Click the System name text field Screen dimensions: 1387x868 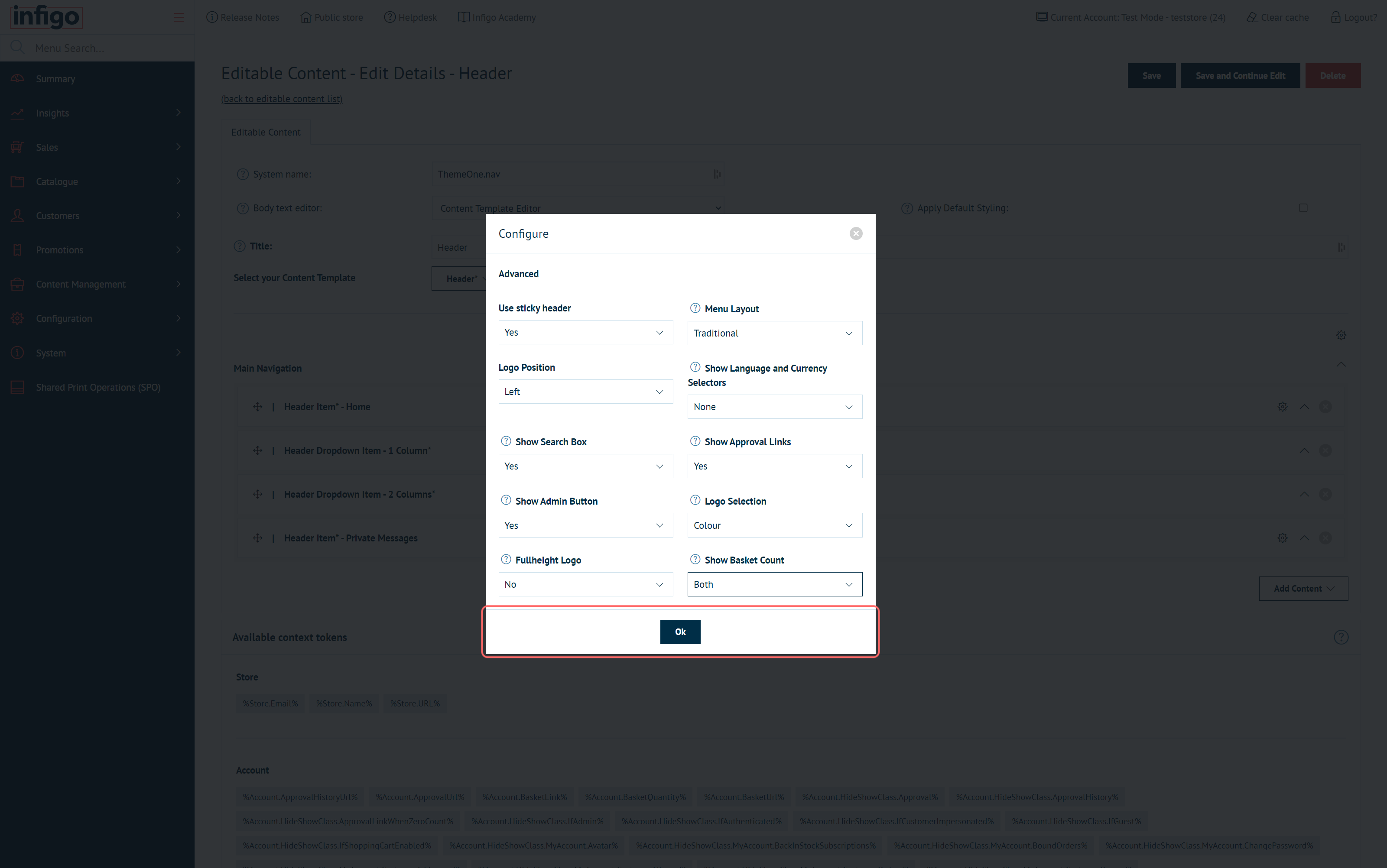tap(577, 174)
